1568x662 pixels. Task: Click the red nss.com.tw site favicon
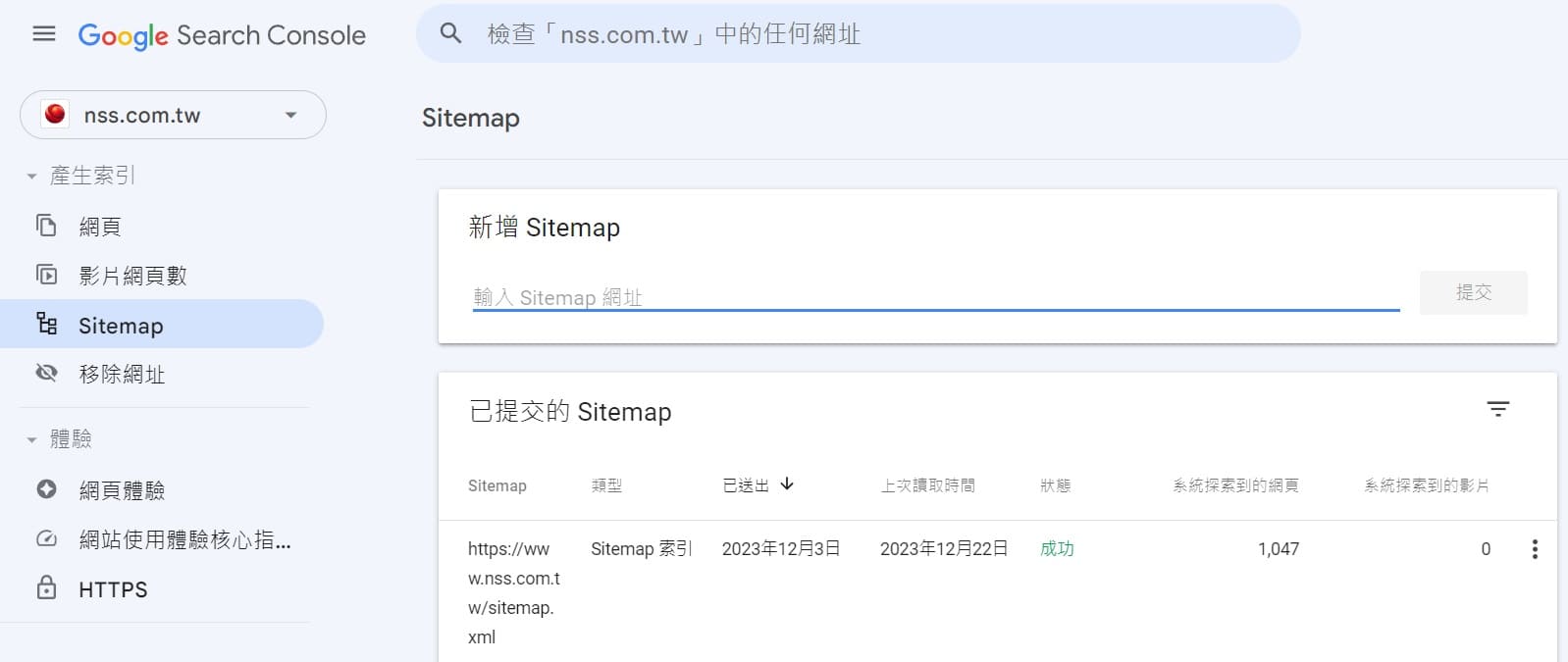coord(56,114)
